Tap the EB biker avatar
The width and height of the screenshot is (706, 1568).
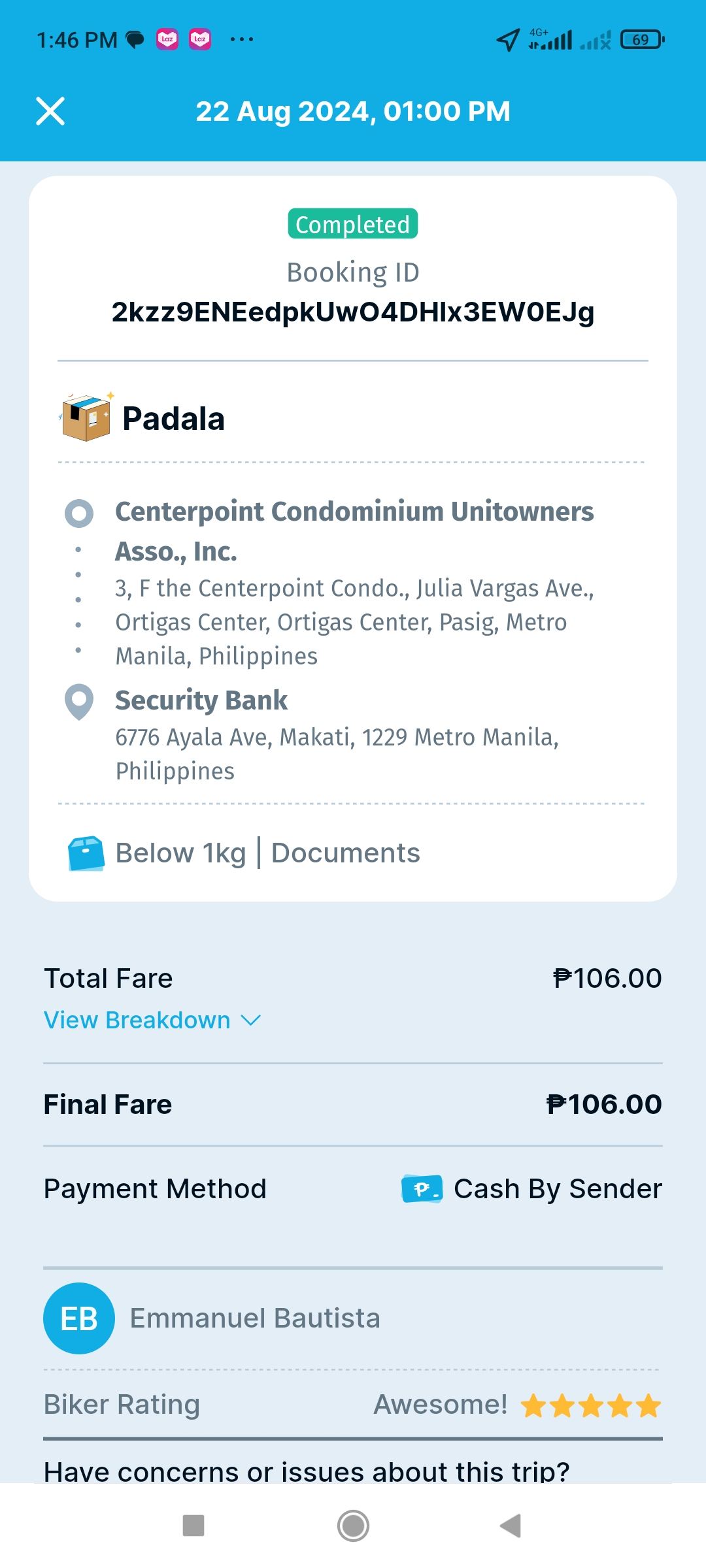point(79,1318)
